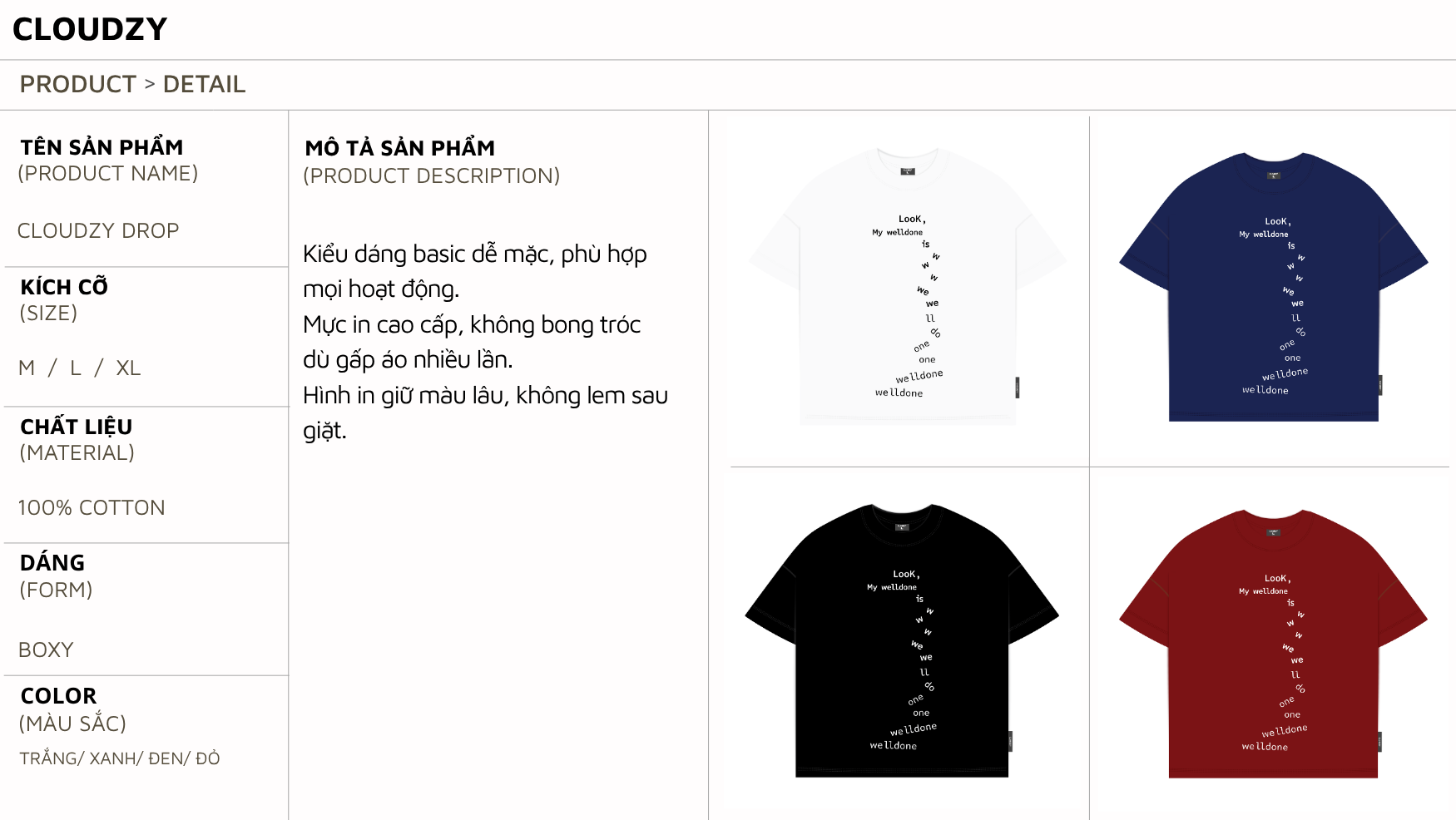1456x820 pixels.
Task: Click the BOXY form value
Action: pyautogui.click(x=46, y=650)
